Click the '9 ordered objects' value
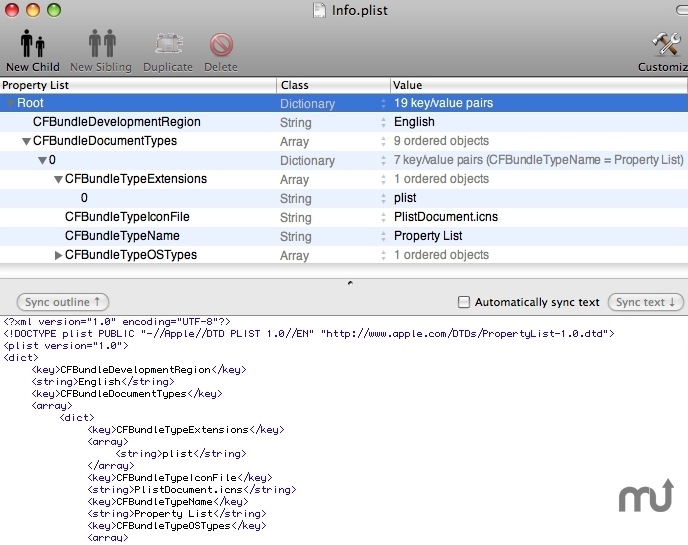 441,141
